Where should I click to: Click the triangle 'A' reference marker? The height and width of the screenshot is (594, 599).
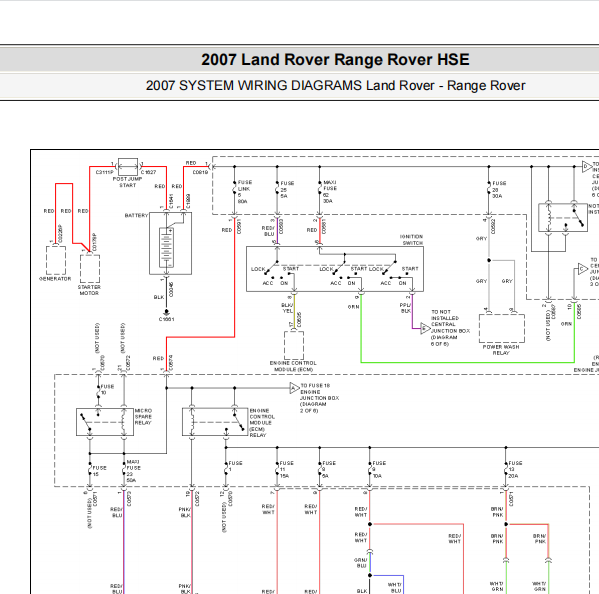tap(294, 388)
